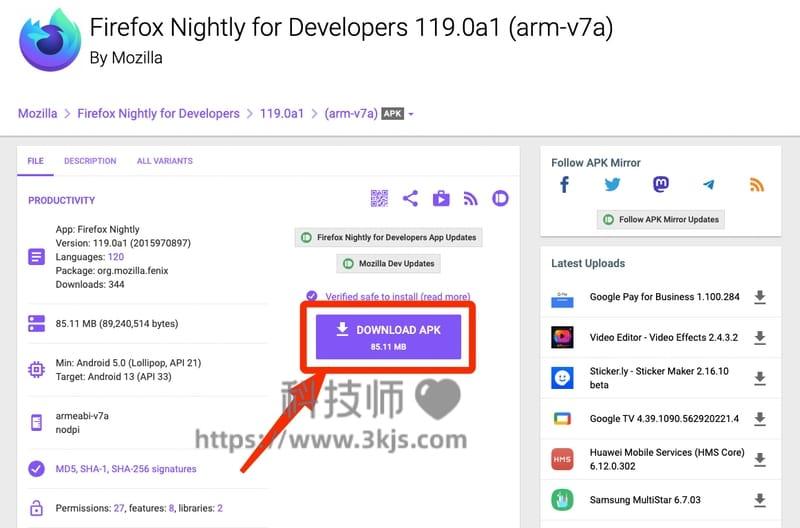Open Samsung MultiStar 6.7.03 entry
The image size is (800, 528).
pos(645,500)
